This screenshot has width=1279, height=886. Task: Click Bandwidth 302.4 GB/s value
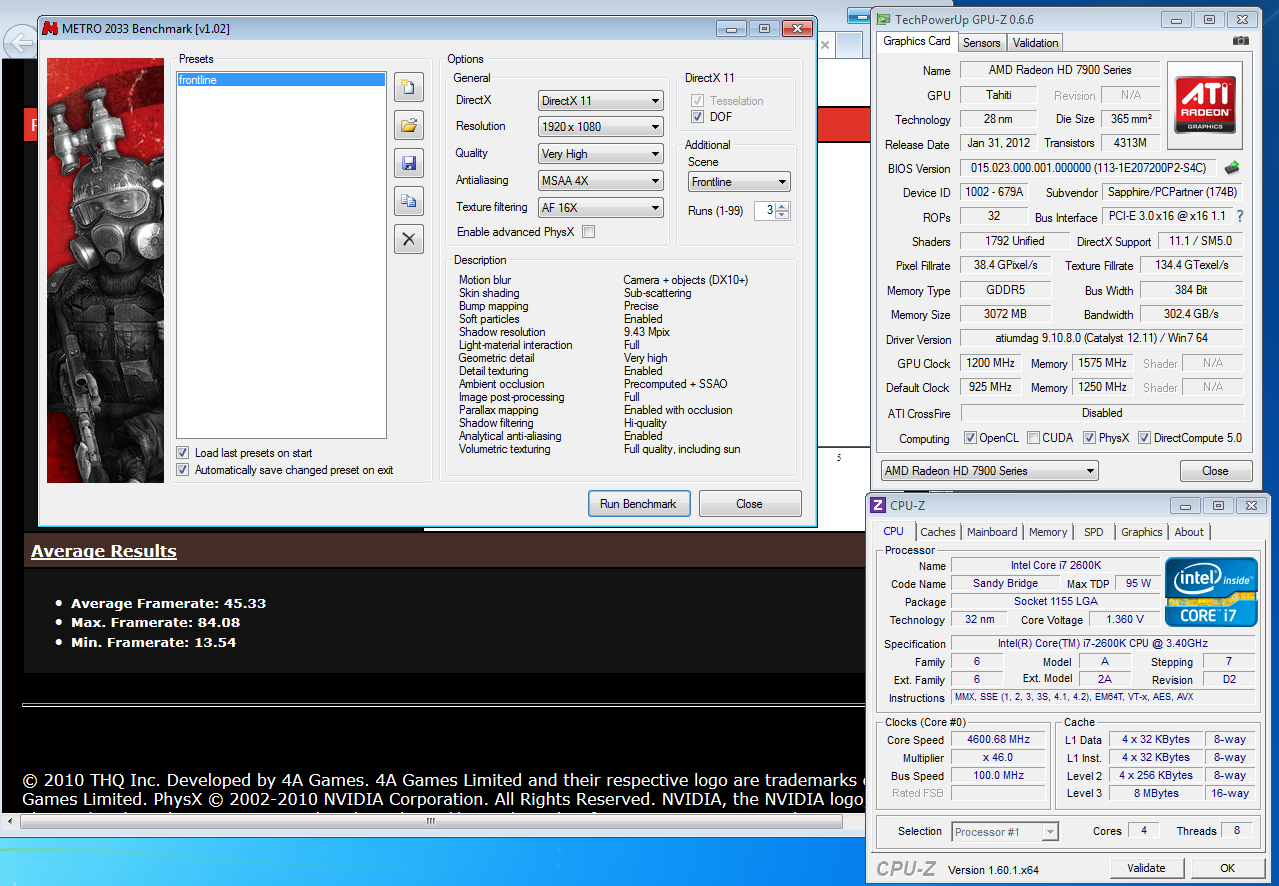1192,314
